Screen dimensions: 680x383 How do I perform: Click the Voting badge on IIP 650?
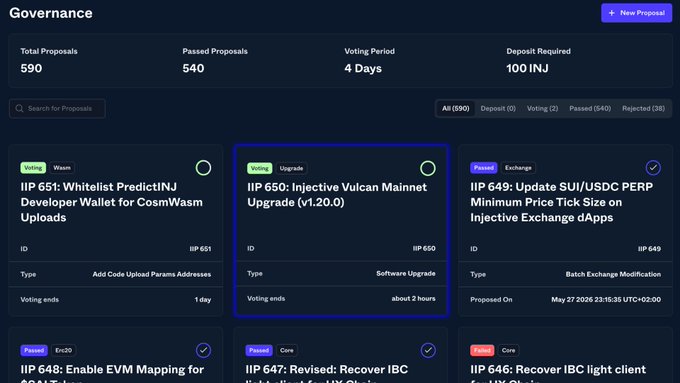coord(260,168)
